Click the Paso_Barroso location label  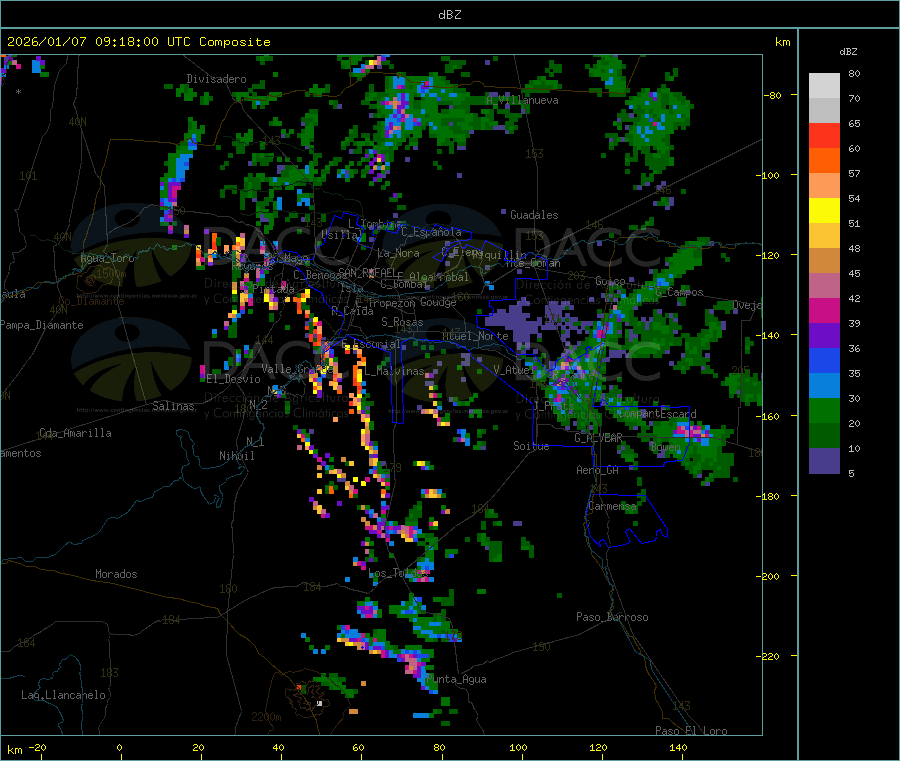[x=612, y=618]
